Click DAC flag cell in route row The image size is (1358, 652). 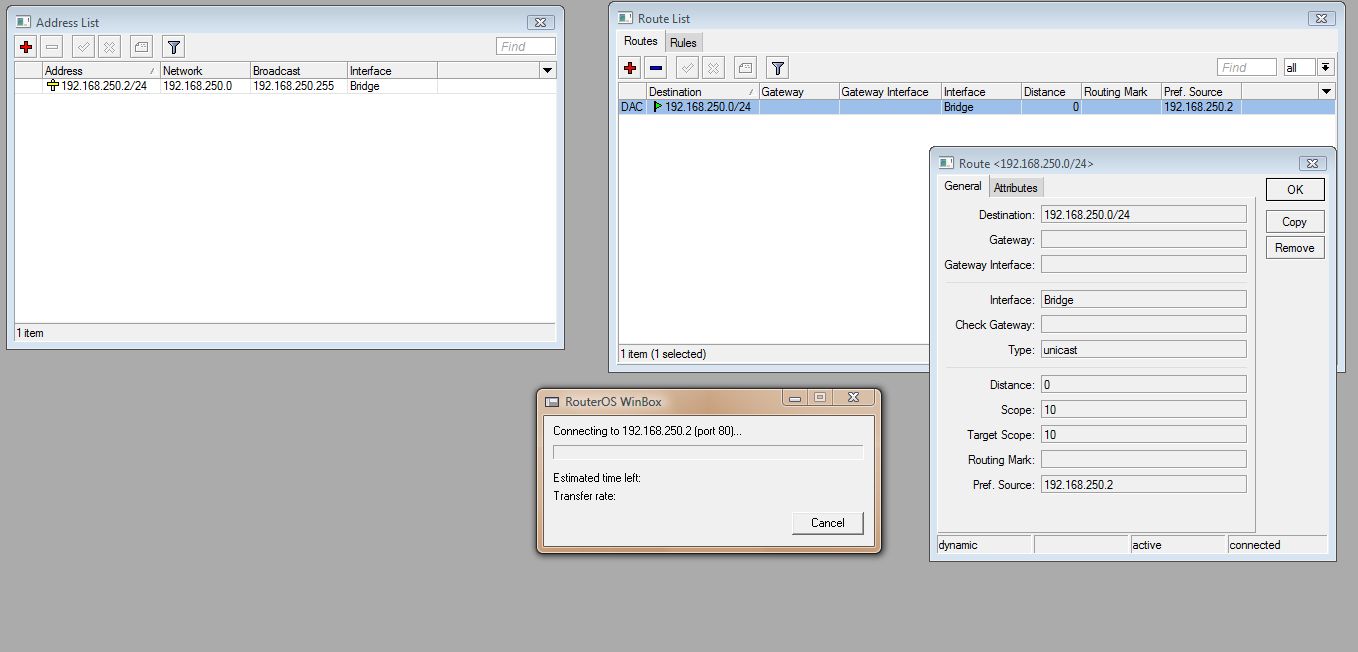coord(632,107)
